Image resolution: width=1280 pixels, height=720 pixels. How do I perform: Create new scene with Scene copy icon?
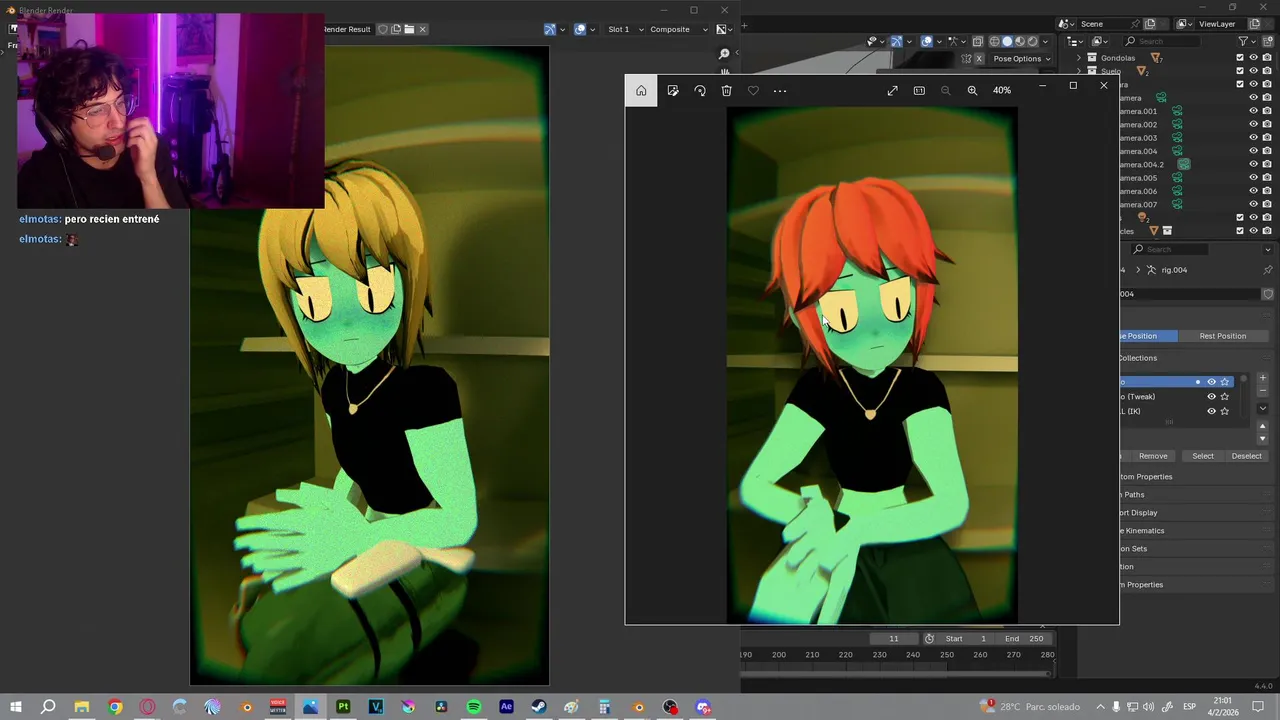[1151, 24]
